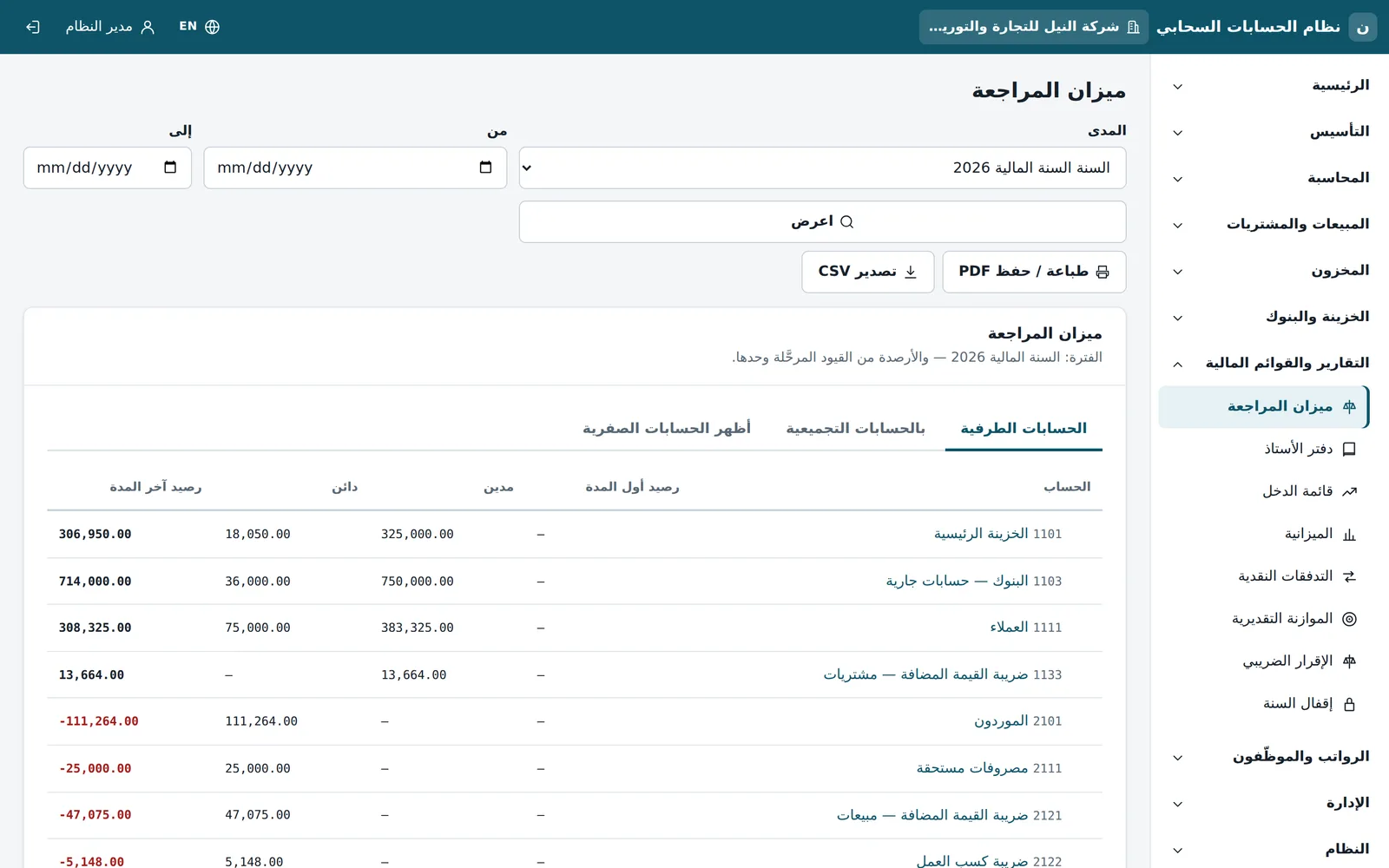Click the magnifier icon on اعرض button
The height and width of the screenshot is (868, 1389).
pyautogui.click(x=847, y=222)
